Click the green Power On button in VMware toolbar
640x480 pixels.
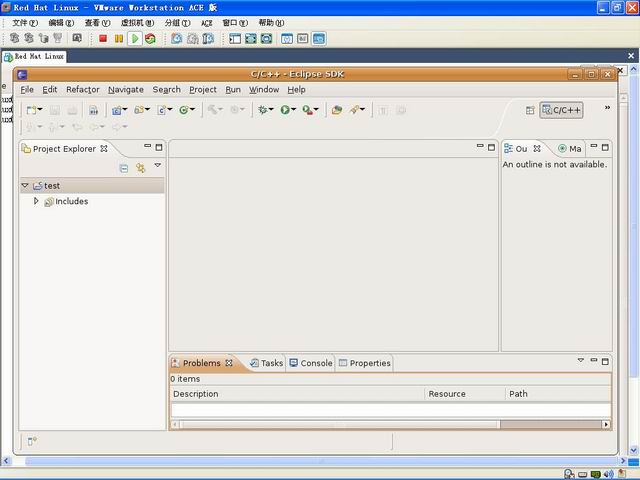(x=135, y=39)
